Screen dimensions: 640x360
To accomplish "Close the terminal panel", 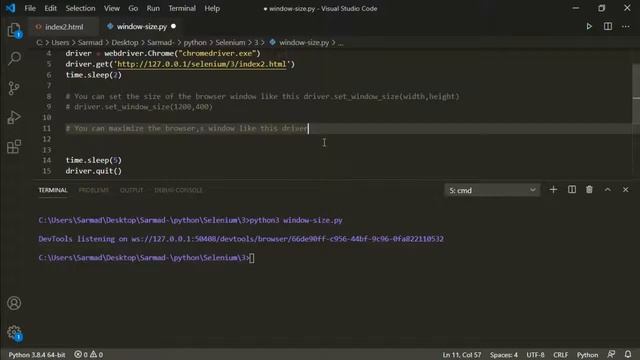I will point(626,190).
